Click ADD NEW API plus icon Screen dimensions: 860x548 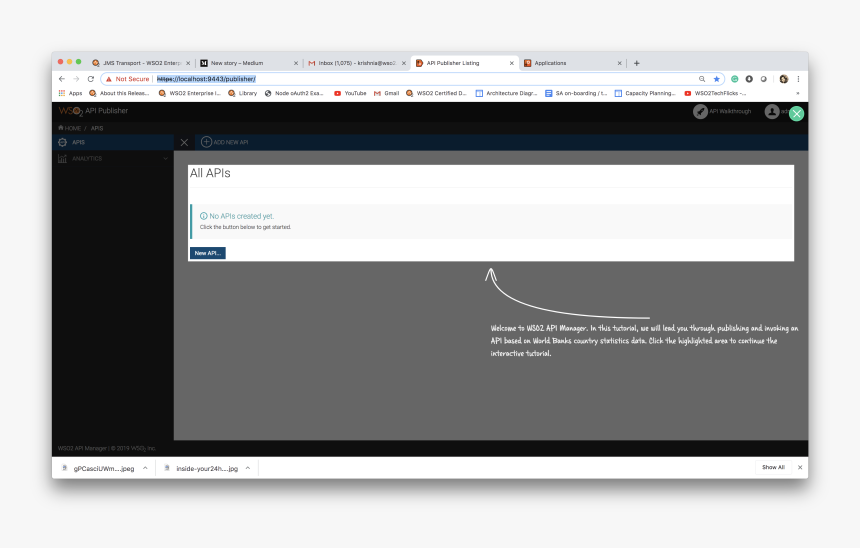click(206, 142)
